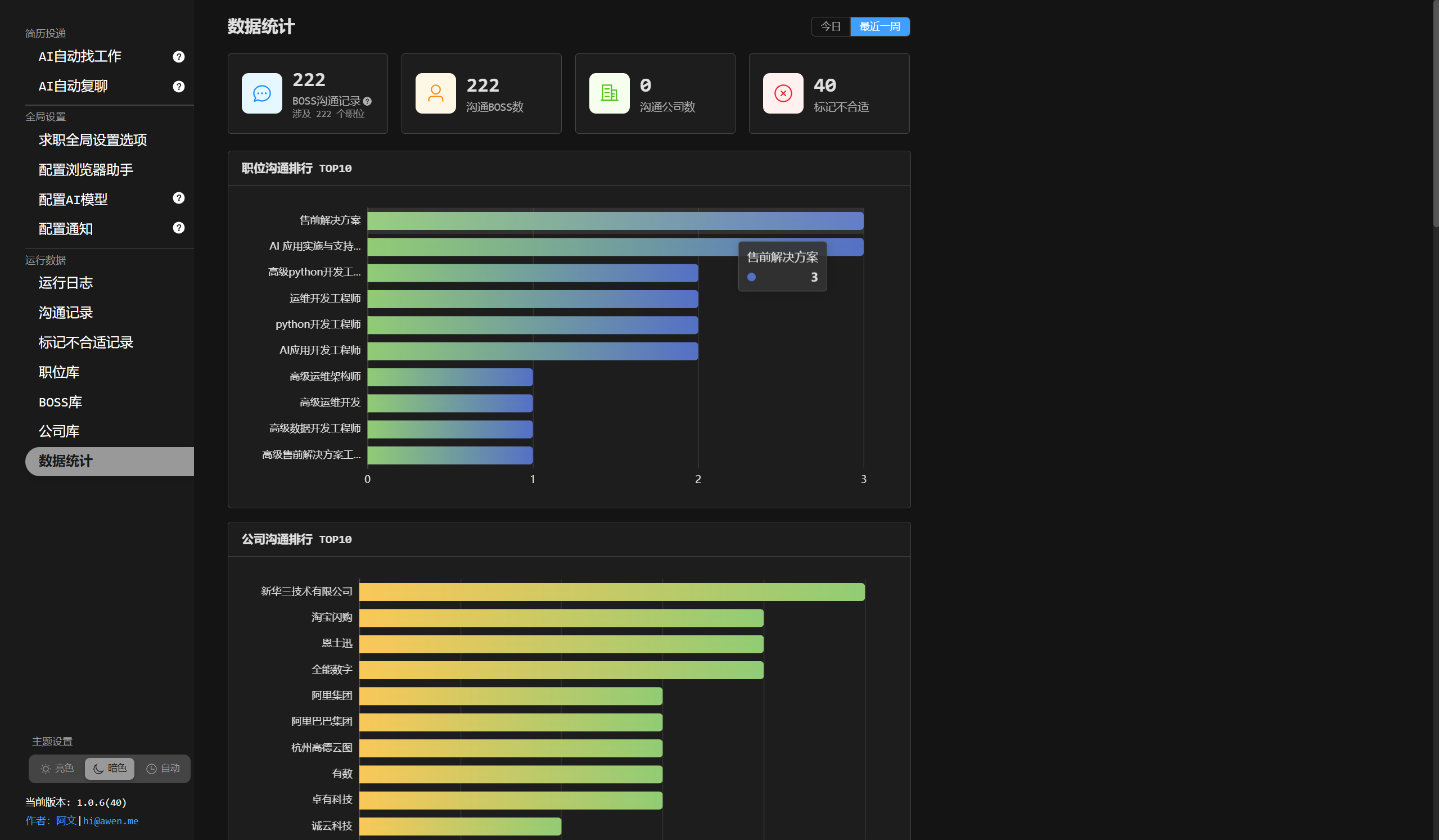Click help icon beside 配置通知
This screenshot has height=840, width=1439.
click(179, 228)
